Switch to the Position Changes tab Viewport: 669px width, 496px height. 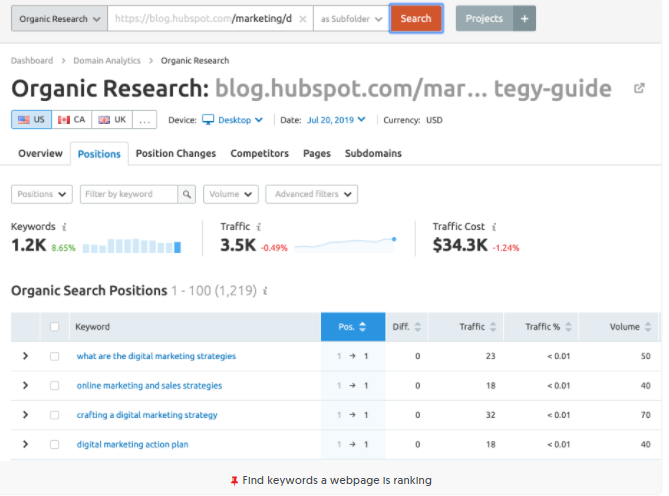coord(176,154)
